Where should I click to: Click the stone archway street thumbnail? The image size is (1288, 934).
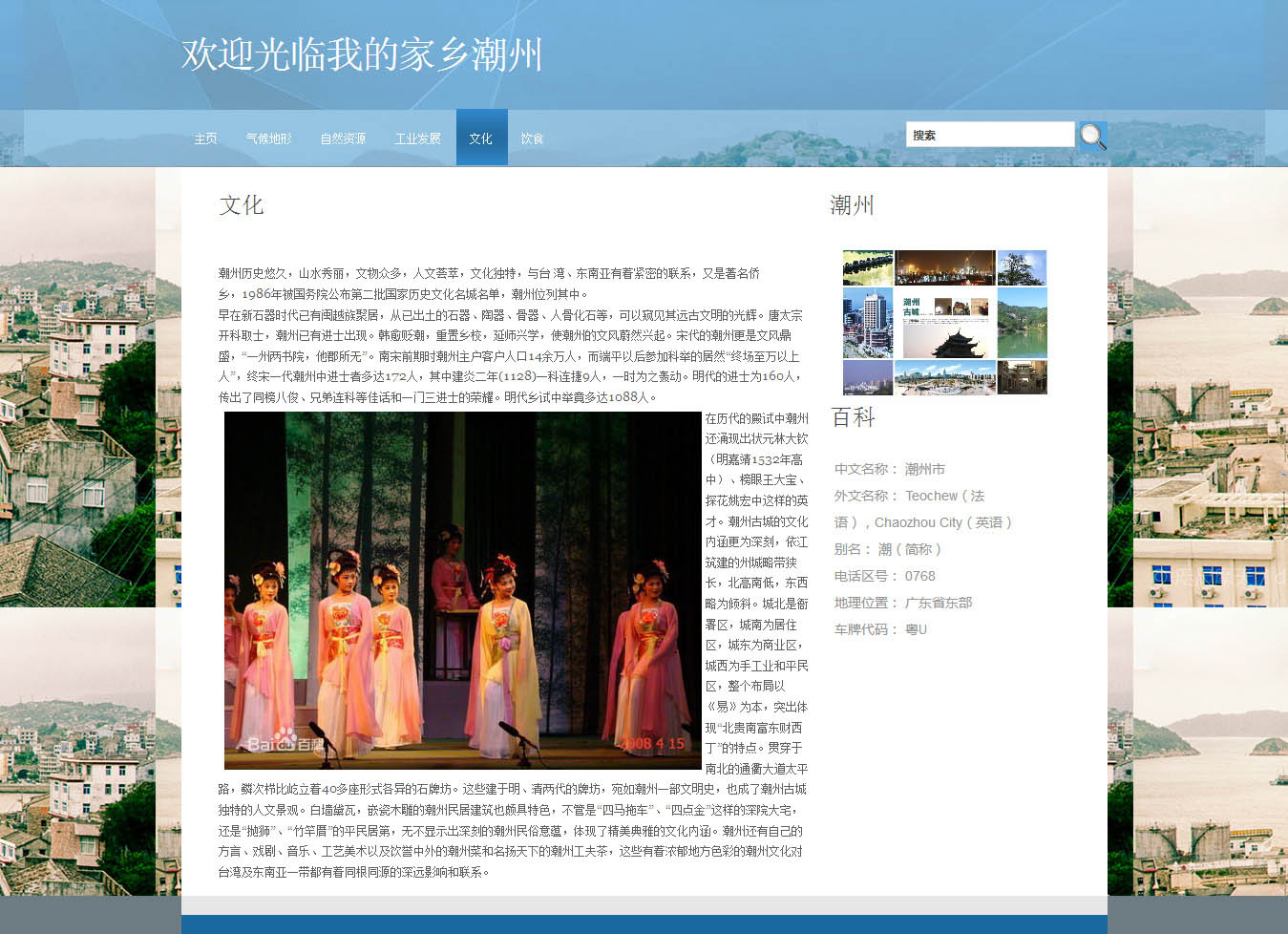tap(1022, 376)
